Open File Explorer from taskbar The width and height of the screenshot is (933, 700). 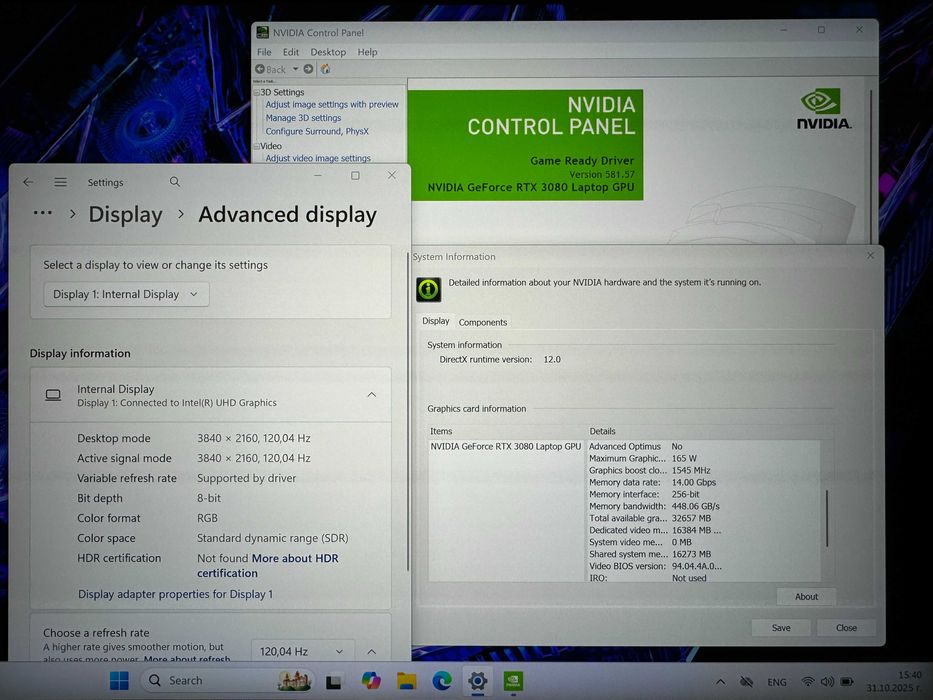coord(407,680)
